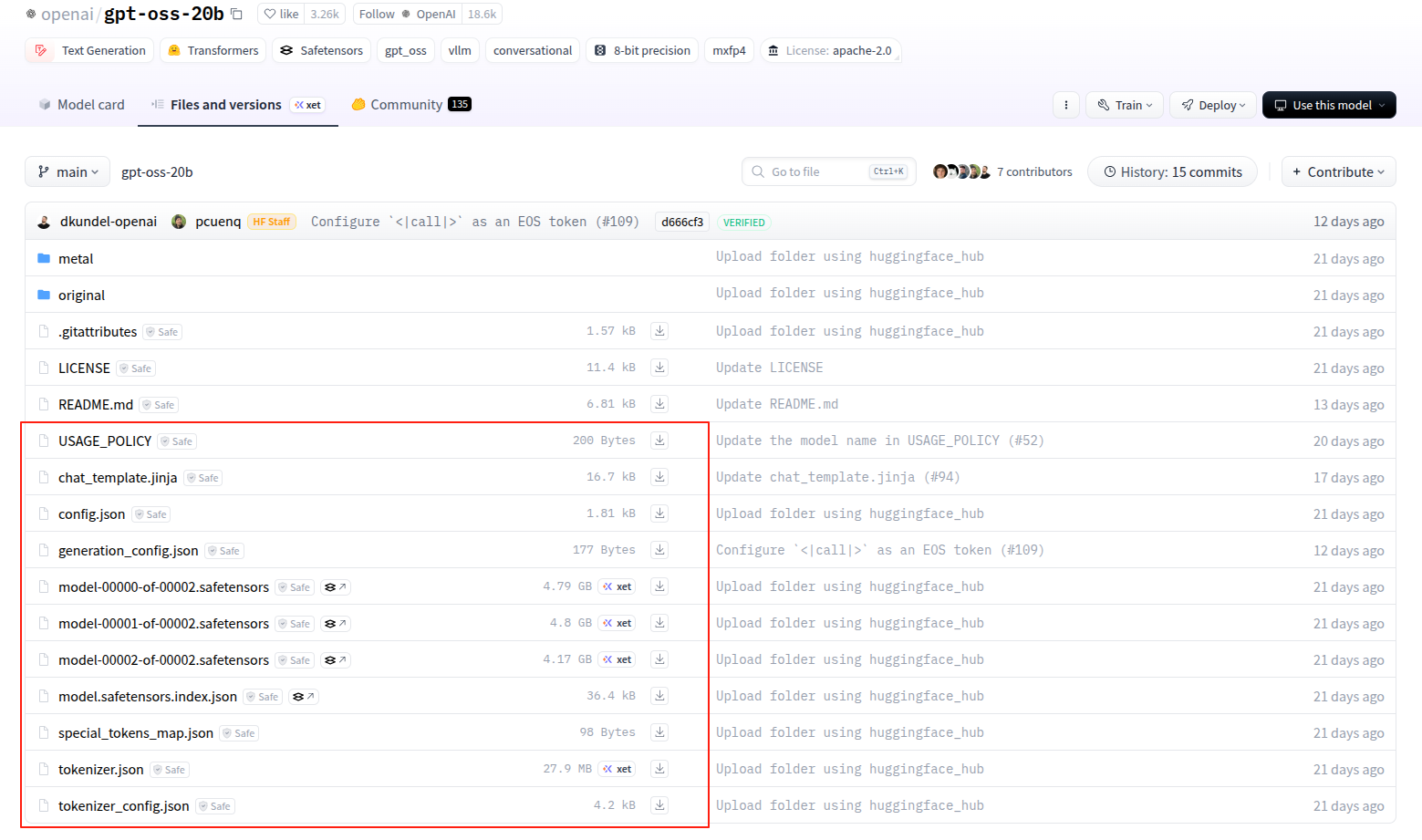The height and width of the screenshot is (840, 1422).
Task: Open safetensors viewer for model-00002 file
Action: coord(336,660)
